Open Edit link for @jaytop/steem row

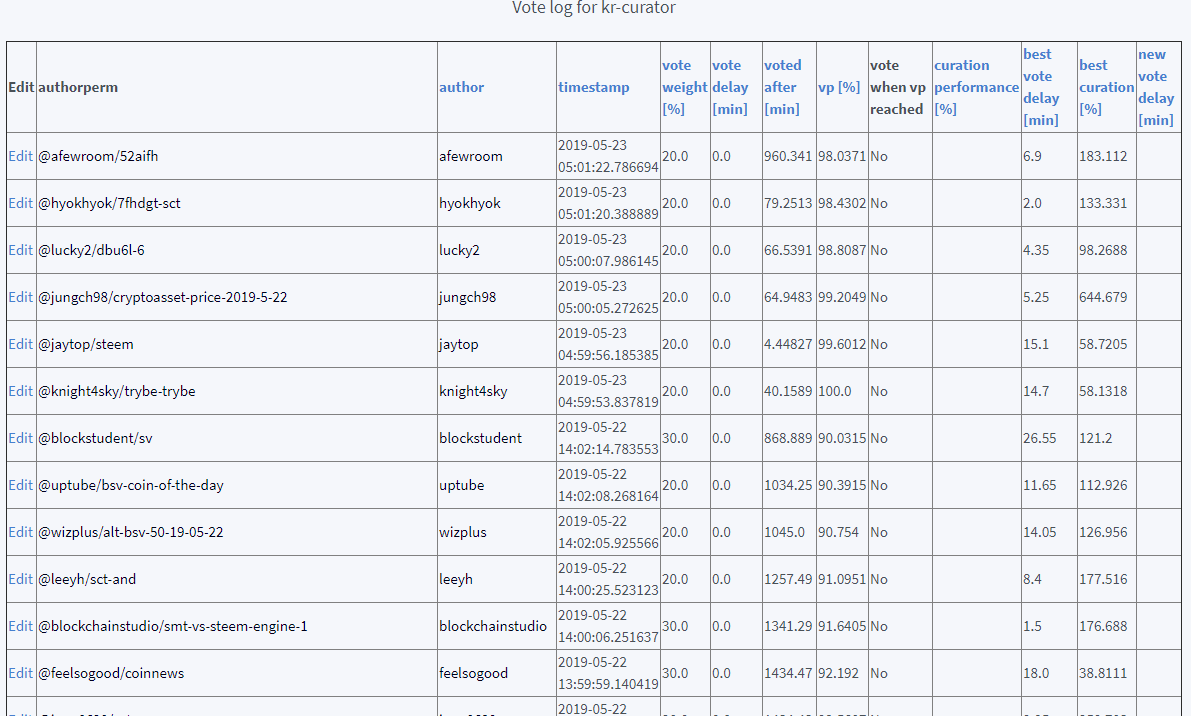click(x=21, y=345)
